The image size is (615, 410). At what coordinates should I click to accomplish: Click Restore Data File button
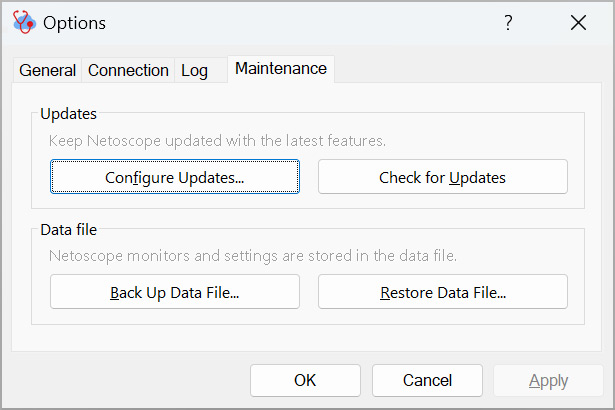pyautogui.click(x=443, y=292)
